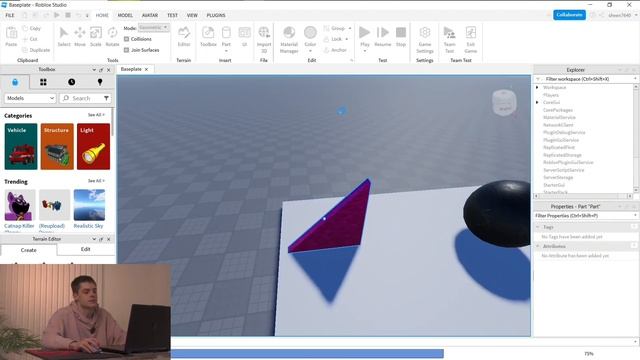This screenshot has height=360, width=640.
Task: Cut the selection
Action: 30,39
